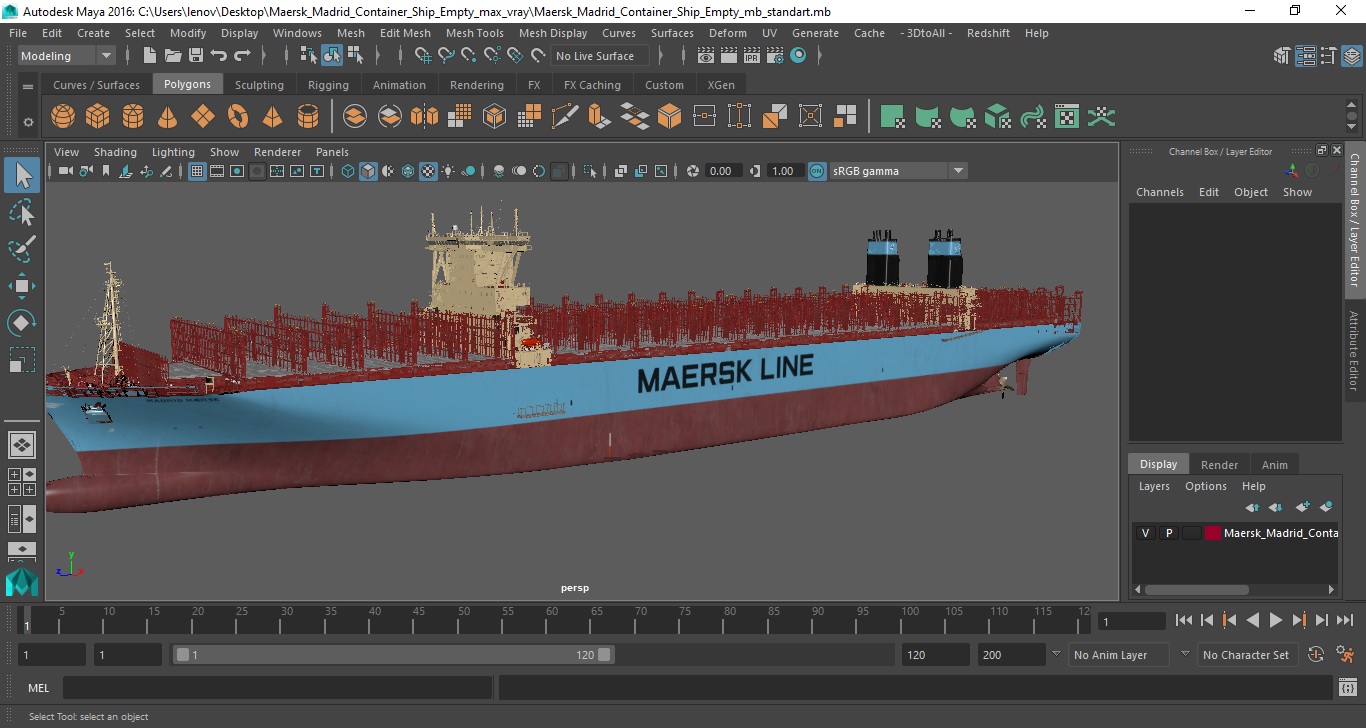Toggle use all lights bulb icon
This screenshot has width=1366, height=728.
point(448,171)
